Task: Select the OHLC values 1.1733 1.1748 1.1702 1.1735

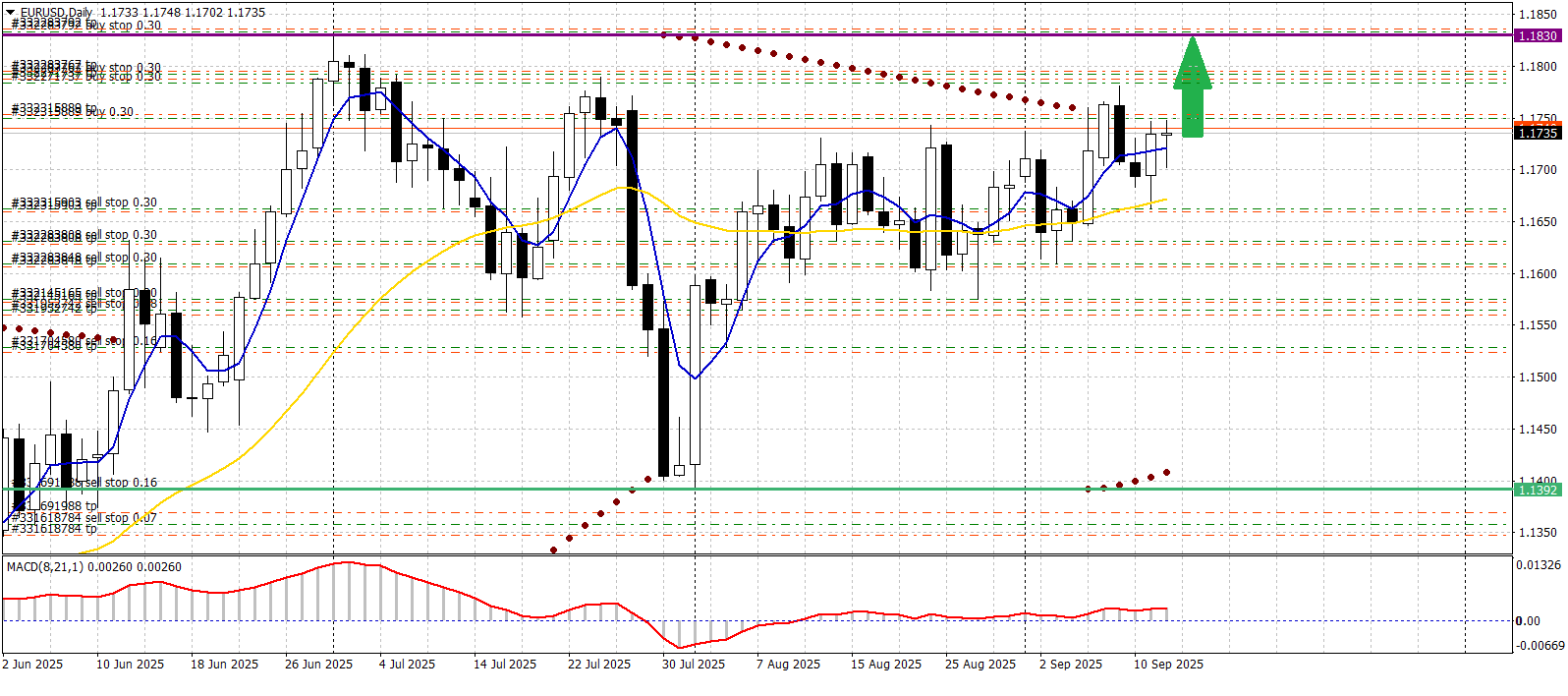Action: pos(183,13)
